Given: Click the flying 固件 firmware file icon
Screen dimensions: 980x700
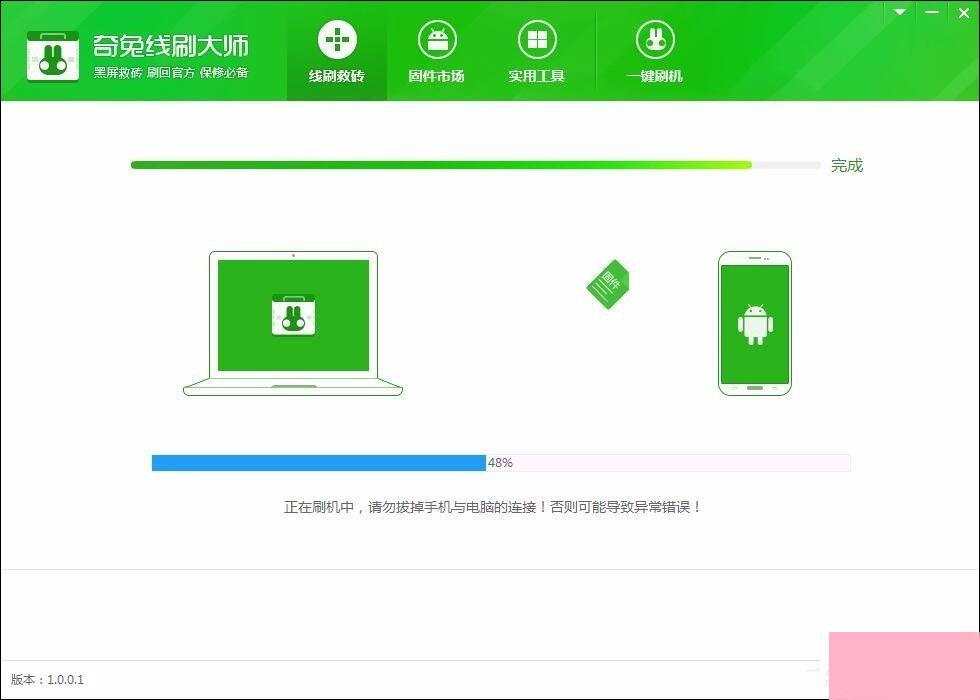Looking at the screenshot, I should [x=608, y=284].
